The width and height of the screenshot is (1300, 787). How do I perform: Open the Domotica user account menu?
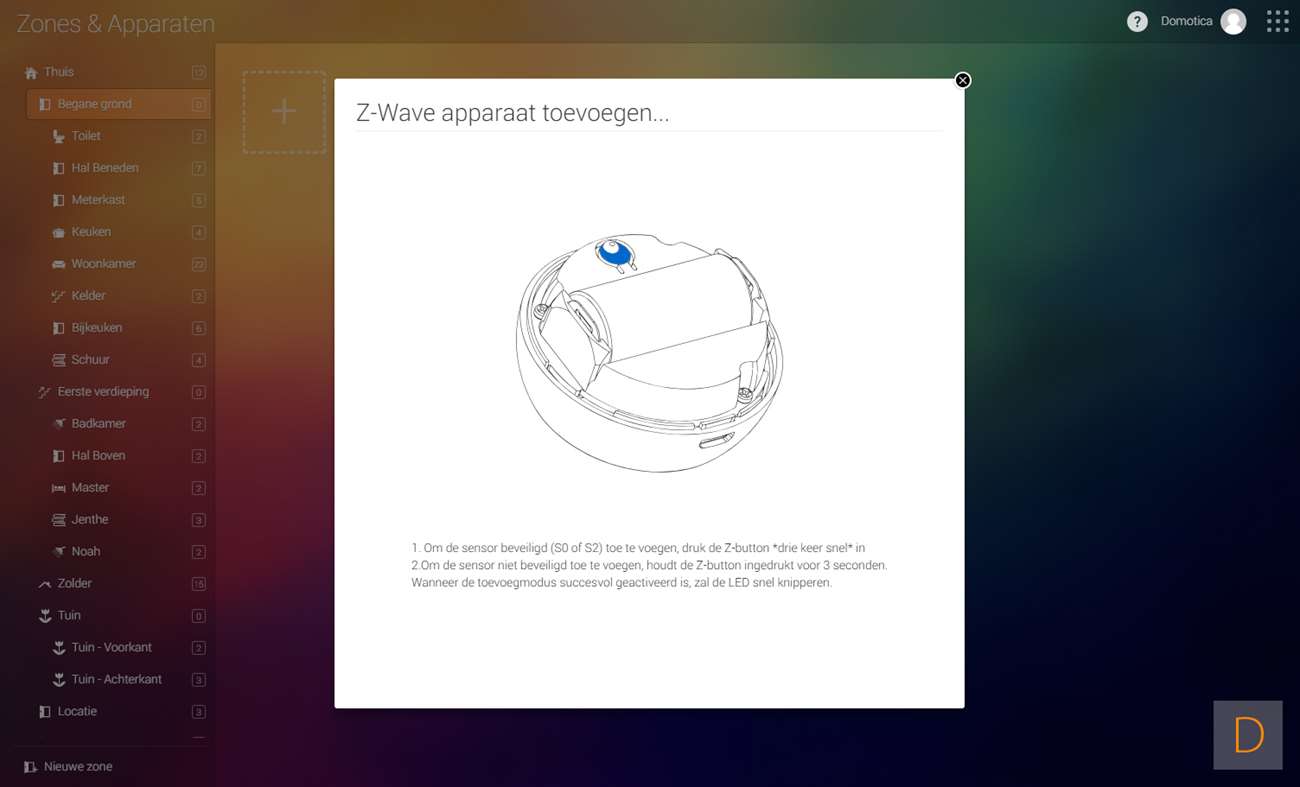[1203, 22]
